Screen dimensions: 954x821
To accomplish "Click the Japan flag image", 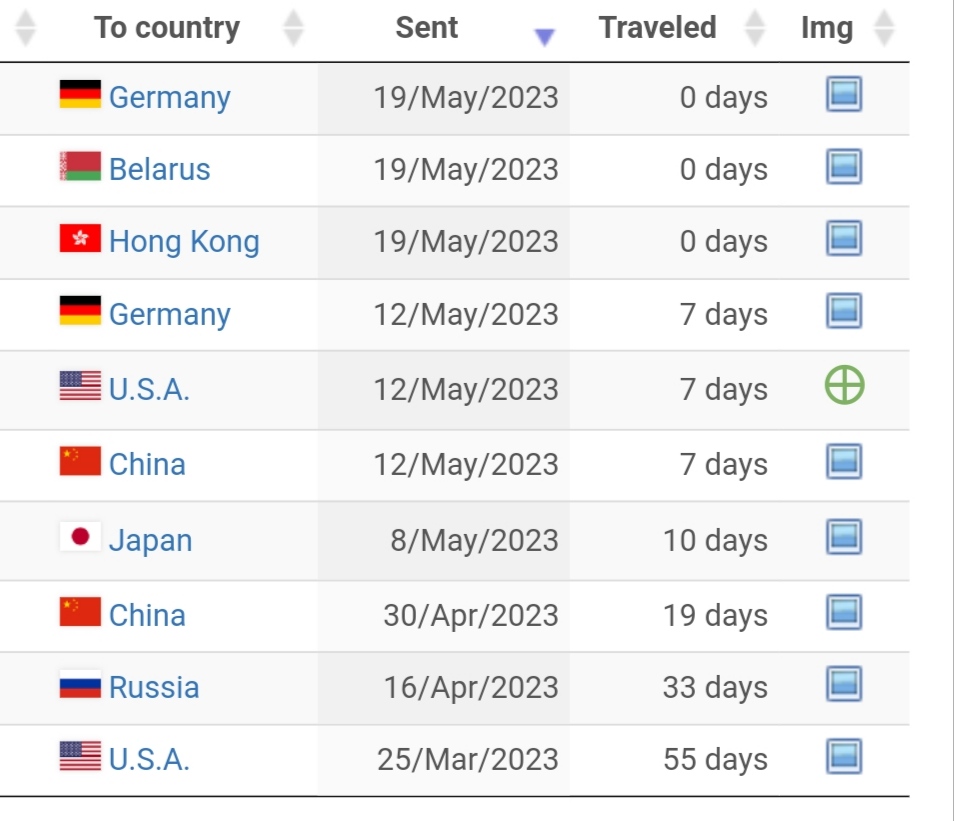I will [x=80, y=537].
